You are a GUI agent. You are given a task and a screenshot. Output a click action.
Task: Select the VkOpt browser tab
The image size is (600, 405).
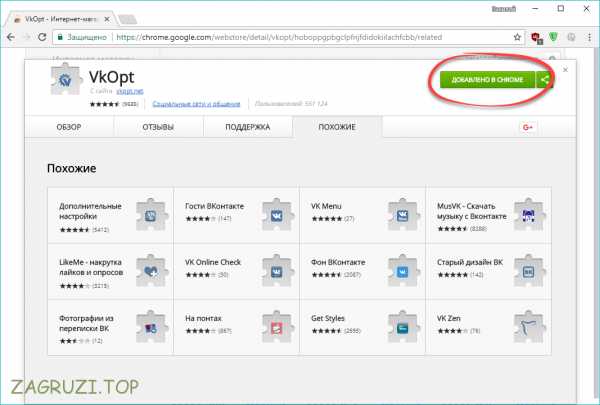click(x=60, y=19)
